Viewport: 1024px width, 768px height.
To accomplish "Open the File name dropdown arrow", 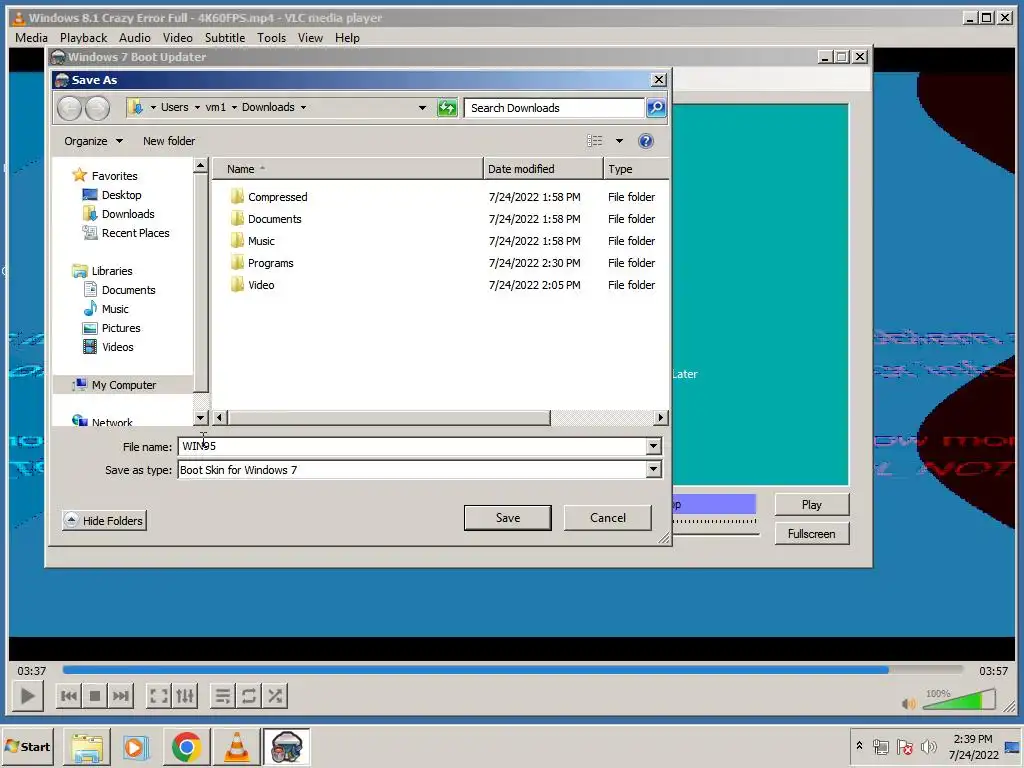I will tap(653, 446).
